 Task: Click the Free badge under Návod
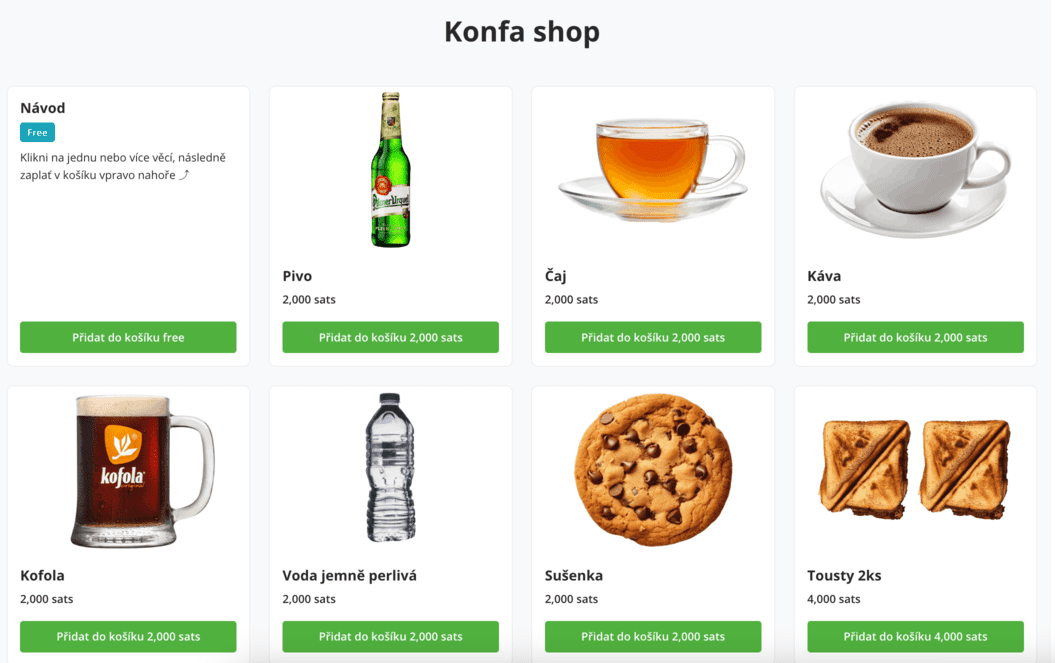tap(37, 132)
